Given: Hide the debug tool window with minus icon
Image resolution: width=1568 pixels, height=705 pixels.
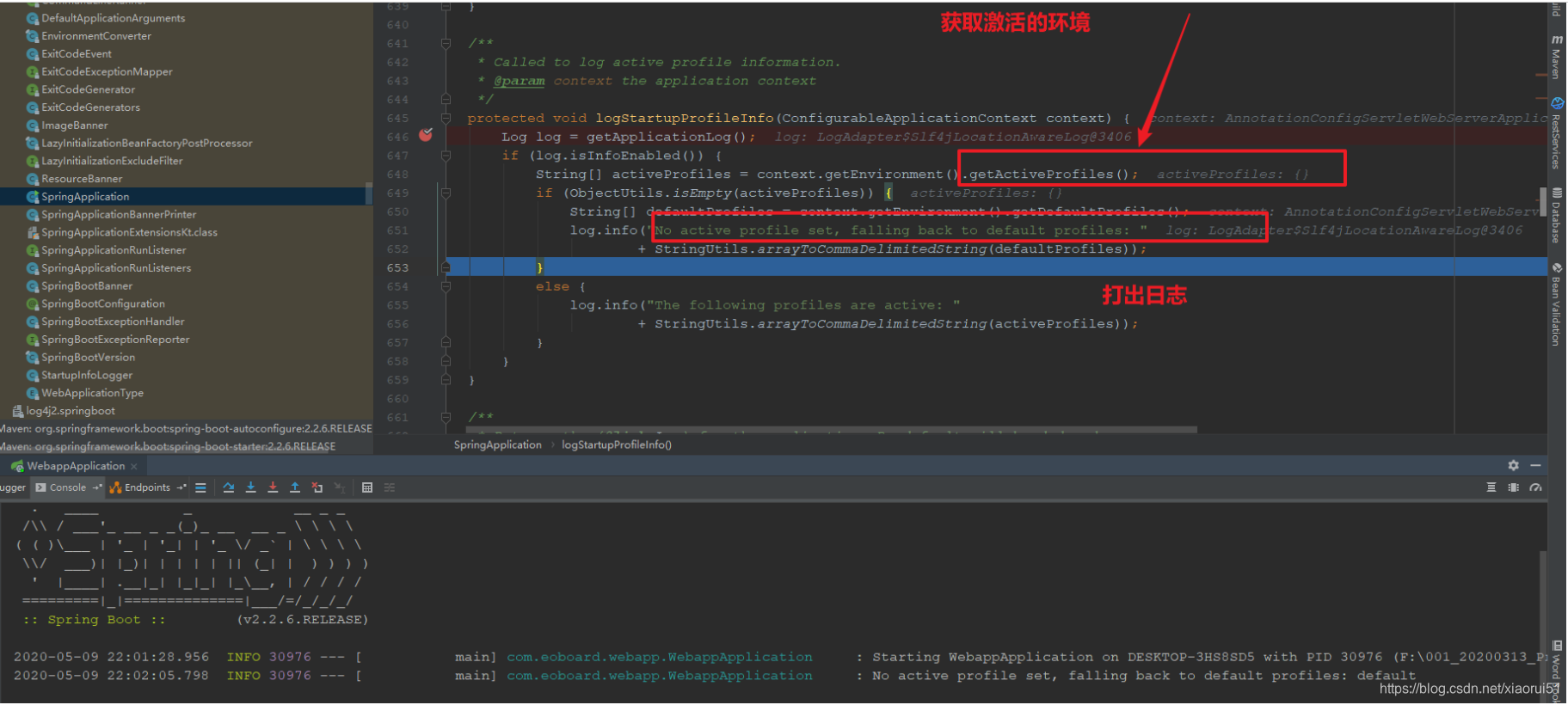Looking at the screenshot, I should coord(1535,465).
